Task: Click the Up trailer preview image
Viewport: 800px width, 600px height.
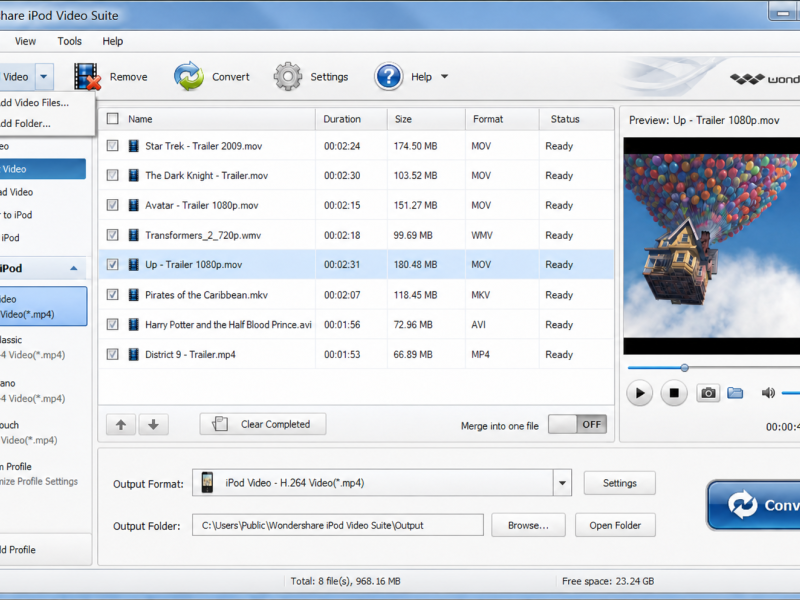Action: 712,245
